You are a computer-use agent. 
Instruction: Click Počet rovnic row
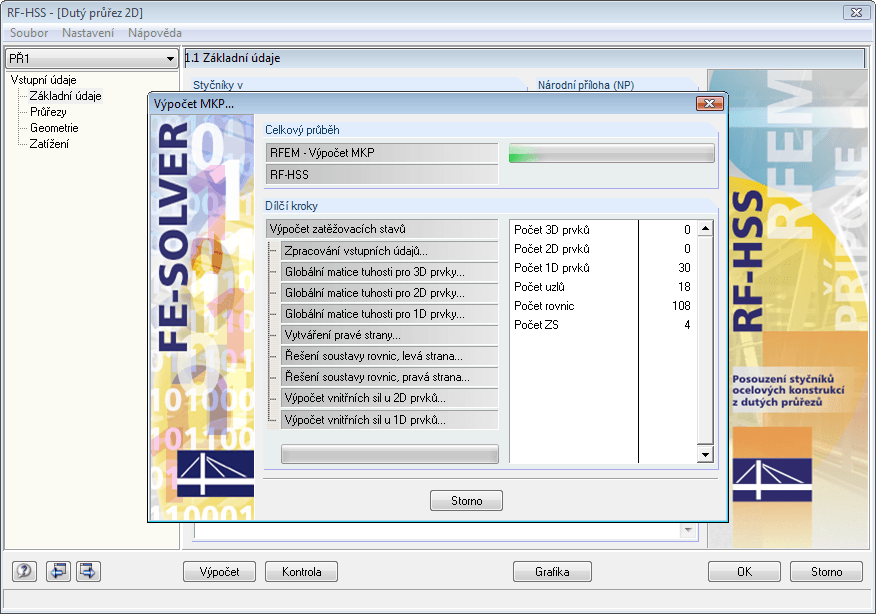[x=603, y=306]
